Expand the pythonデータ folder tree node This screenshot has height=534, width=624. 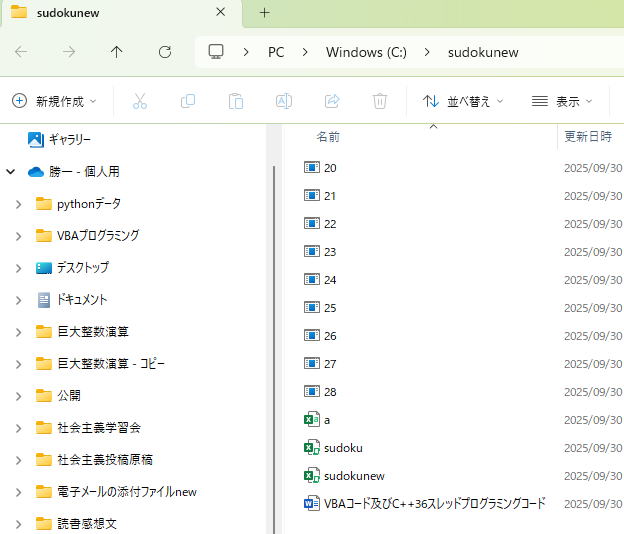[x=18, y=204]
